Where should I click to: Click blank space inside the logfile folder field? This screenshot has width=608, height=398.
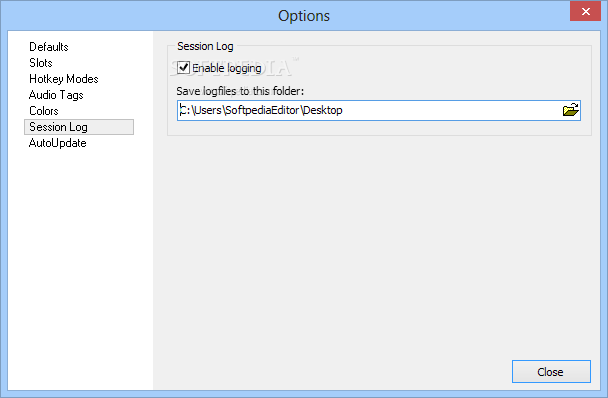click(x=450, y=111)
